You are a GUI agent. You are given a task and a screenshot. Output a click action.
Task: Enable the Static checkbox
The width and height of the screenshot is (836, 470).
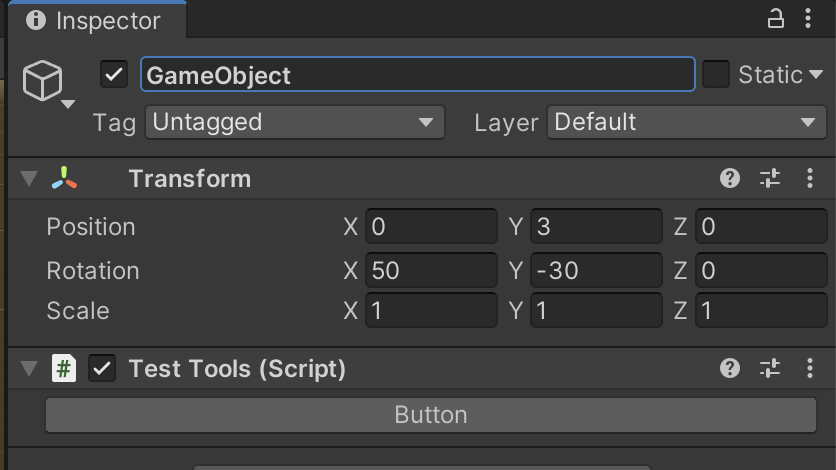(x=716, y=74)
